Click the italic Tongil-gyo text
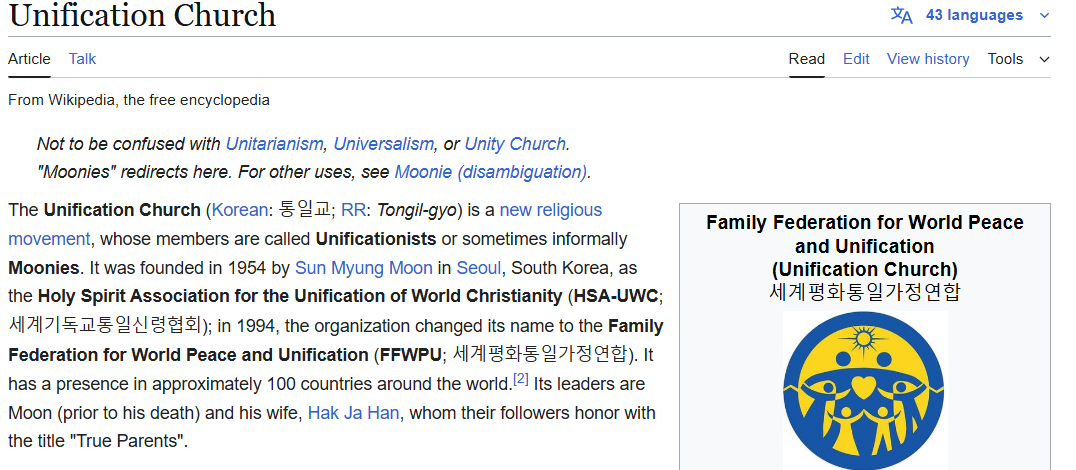 416,210
